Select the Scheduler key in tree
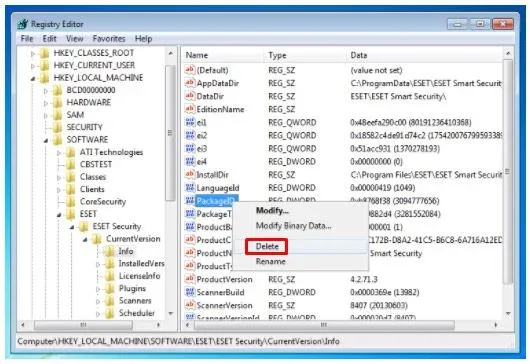The width and height of the screenshot is (530, 364). pyautogui.click(x=137, y=313)
